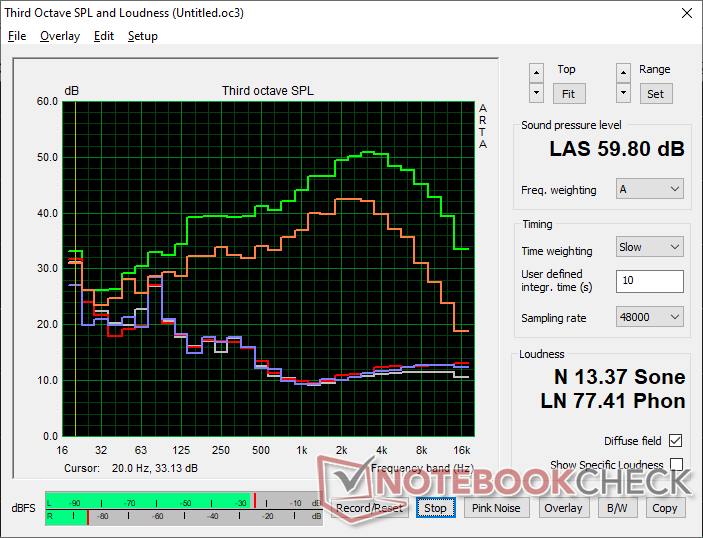Click the Range down arrow
The height and width of the screenshot is (538, 703).
(x=623, y=93)
